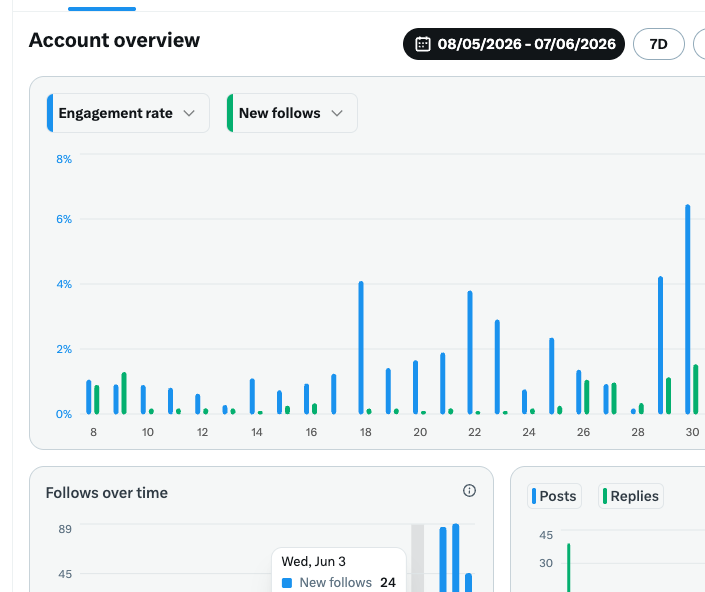The image size is (705, 592).
Task: Click the blue swatch in the tooltip
Action: point(287,583)
